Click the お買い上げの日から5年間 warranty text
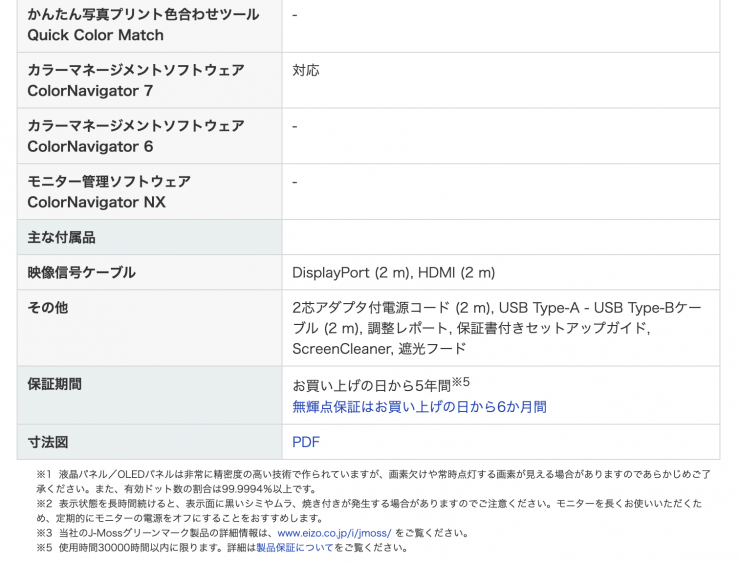Screen dimensions: 740x563 (x=370, y=385)
